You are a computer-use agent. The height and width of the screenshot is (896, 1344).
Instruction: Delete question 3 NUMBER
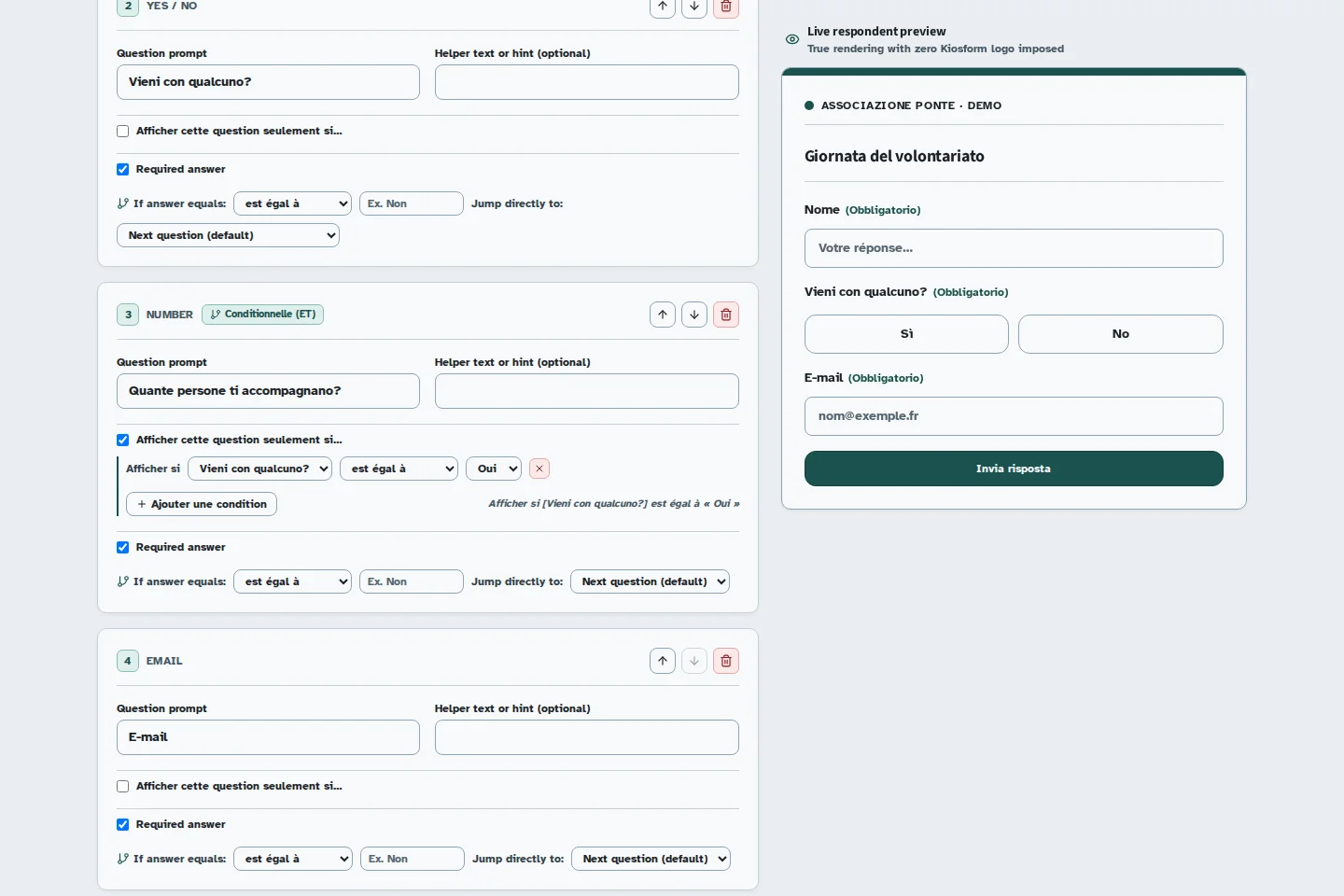(x=726, y=315)
